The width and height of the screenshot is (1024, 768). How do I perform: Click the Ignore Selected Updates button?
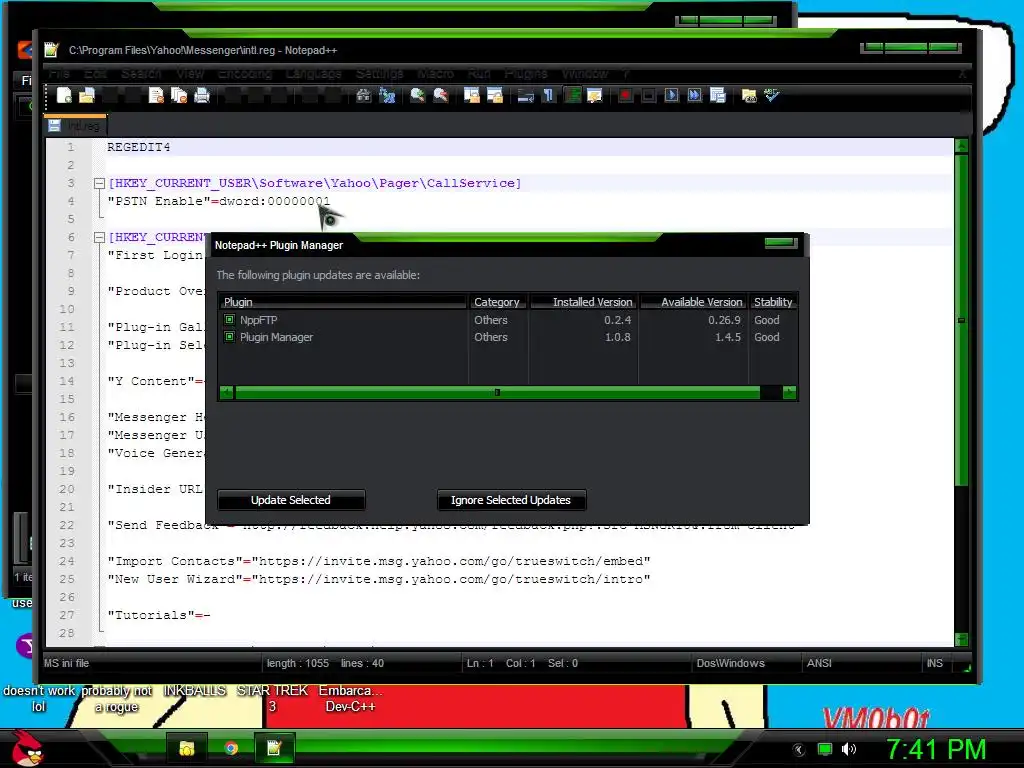[511, 500]
